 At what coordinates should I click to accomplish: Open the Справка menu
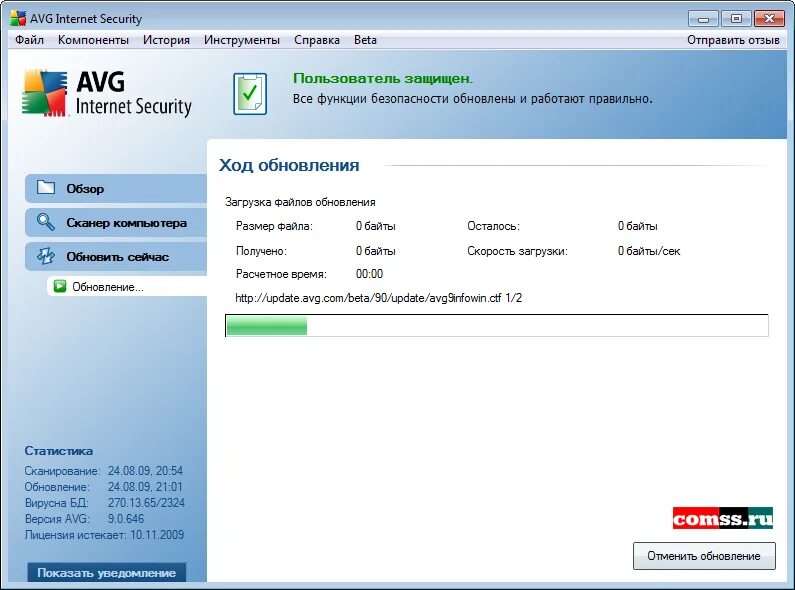pyautogui.click(x=317, y=40)
